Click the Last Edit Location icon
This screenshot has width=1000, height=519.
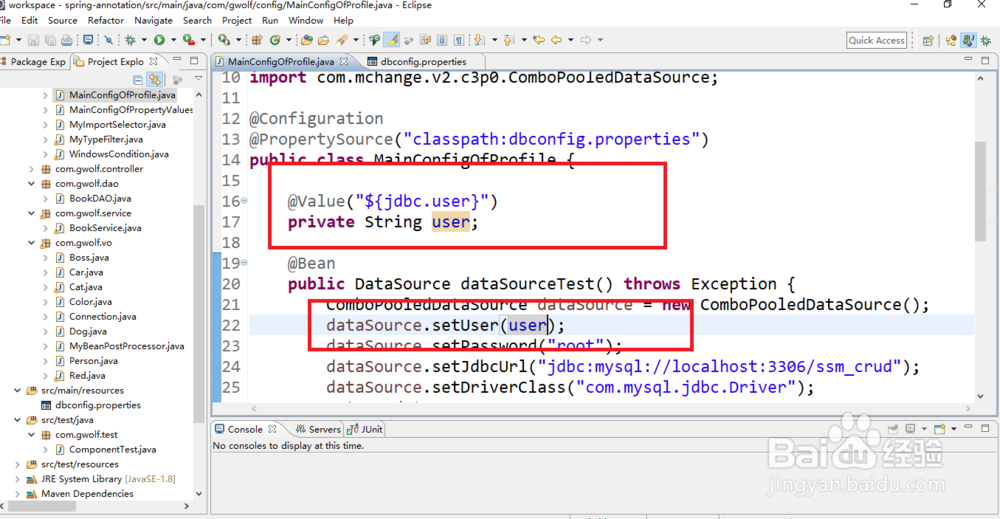539,40
